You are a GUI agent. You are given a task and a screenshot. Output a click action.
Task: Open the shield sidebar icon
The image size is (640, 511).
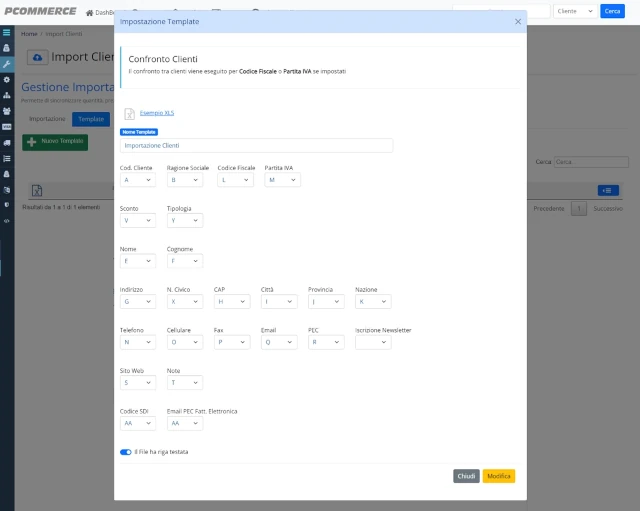7,204
